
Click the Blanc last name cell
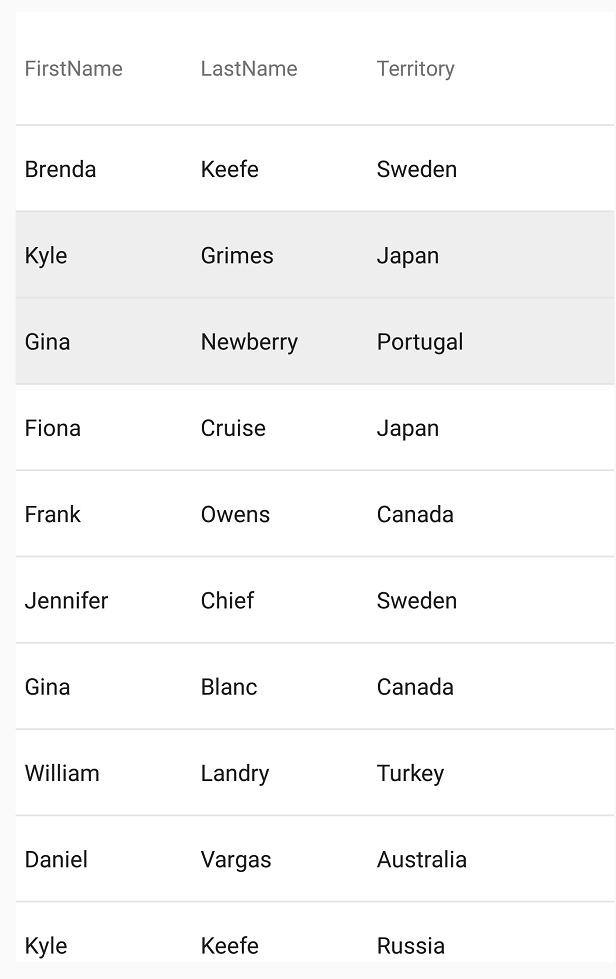229,687
